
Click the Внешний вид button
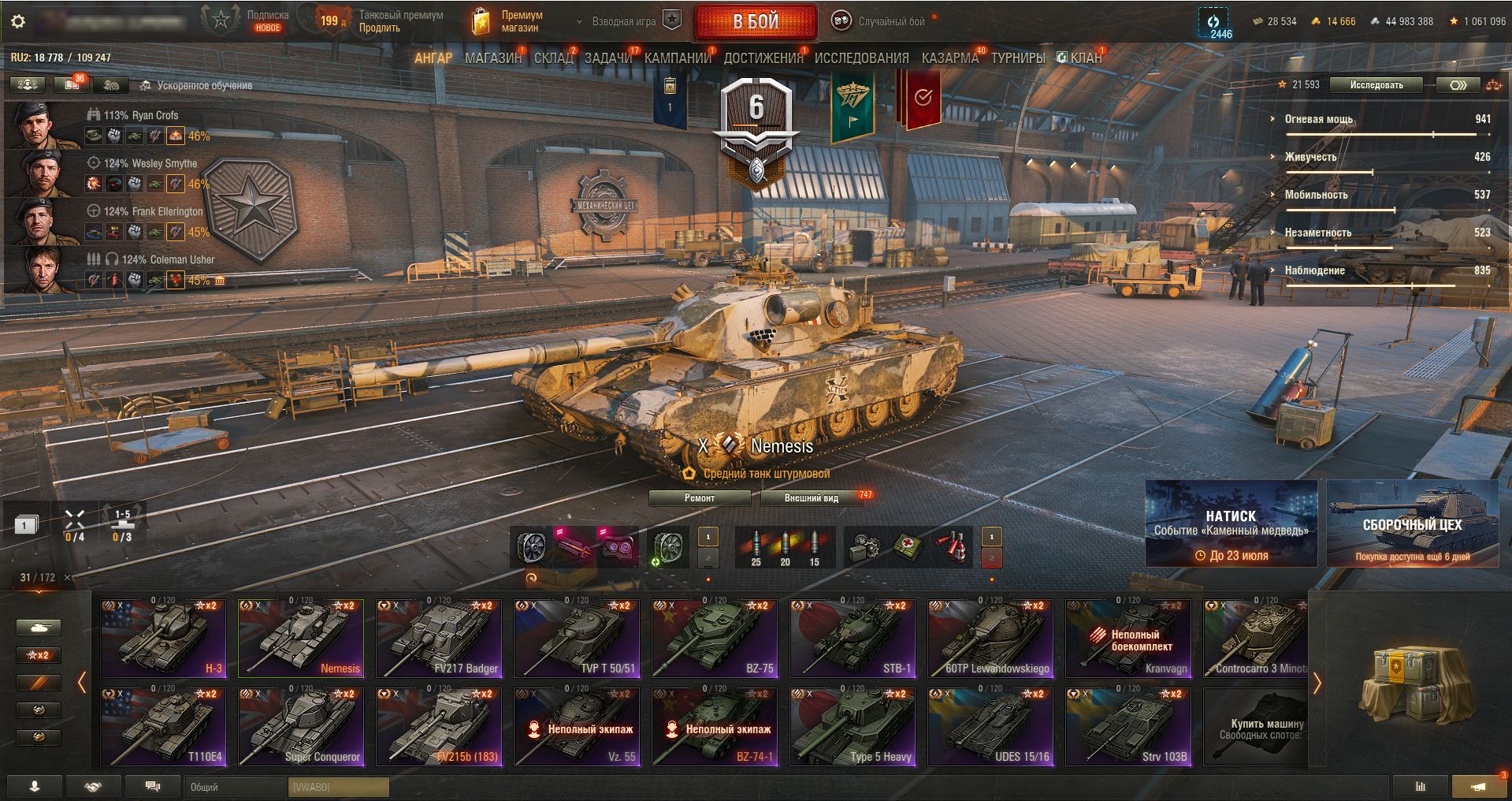click(x=811, y=497)
